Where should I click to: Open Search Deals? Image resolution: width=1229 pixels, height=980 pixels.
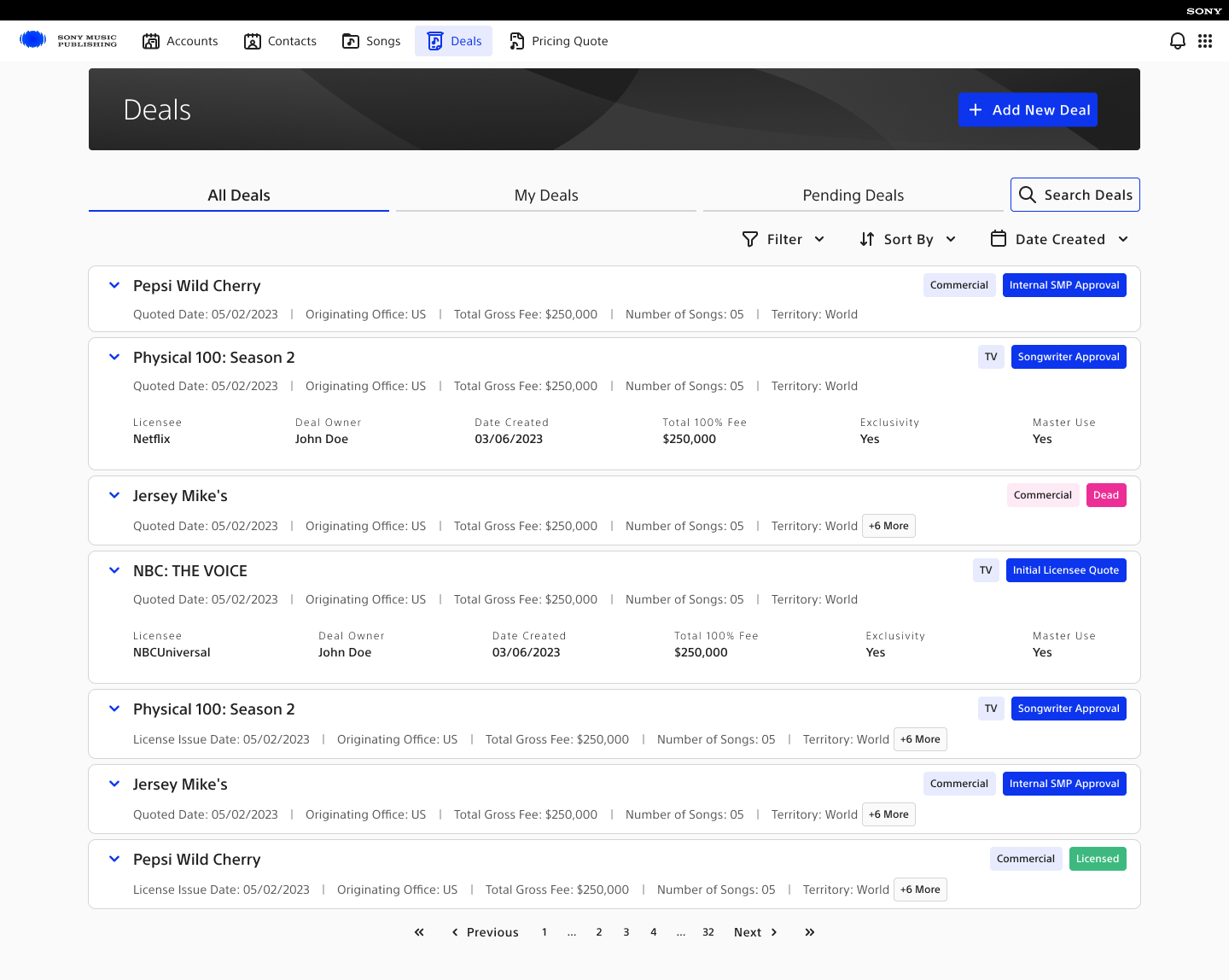point(1075,195)
